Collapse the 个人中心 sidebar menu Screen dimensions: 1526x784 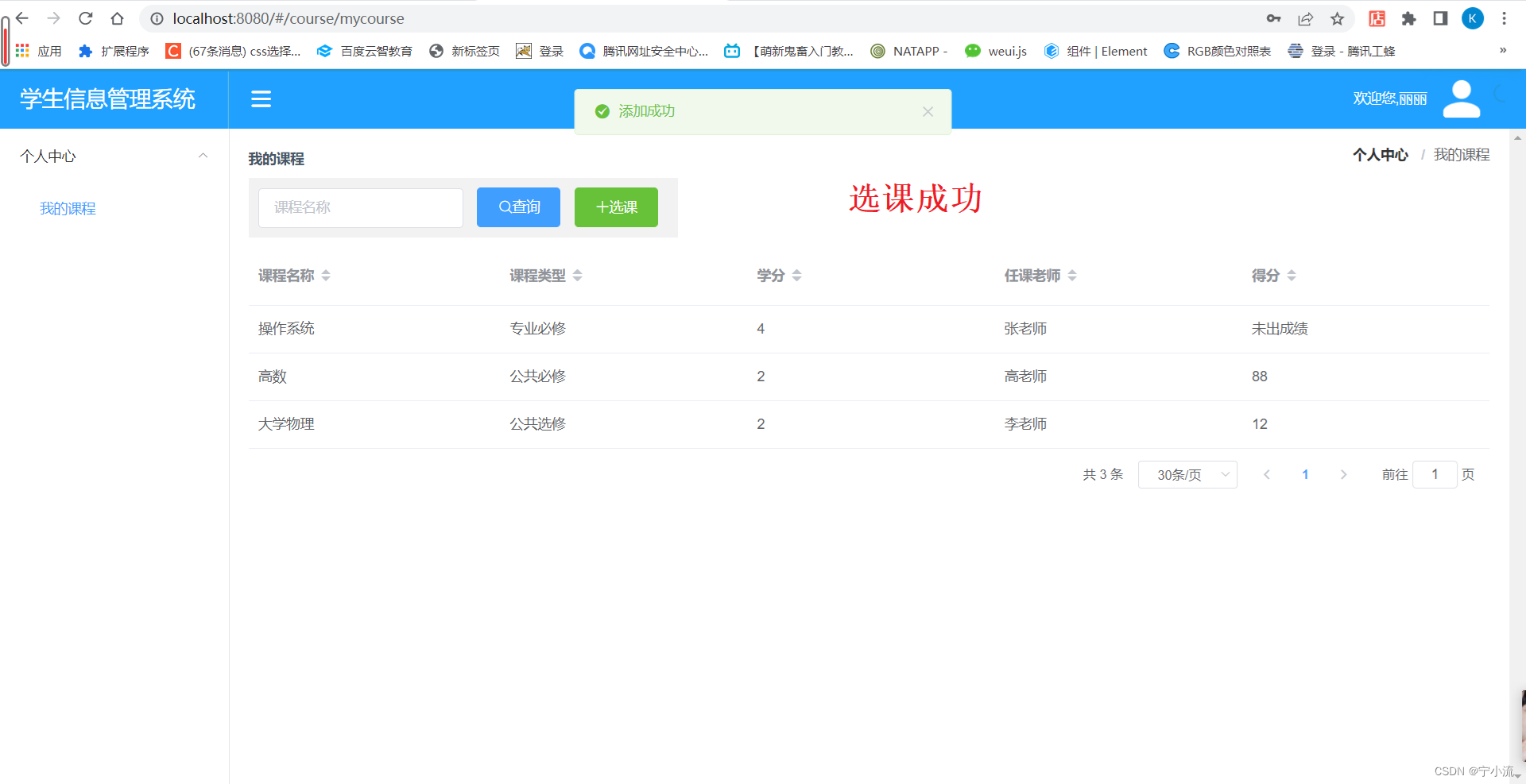click(x=114, y=156)
